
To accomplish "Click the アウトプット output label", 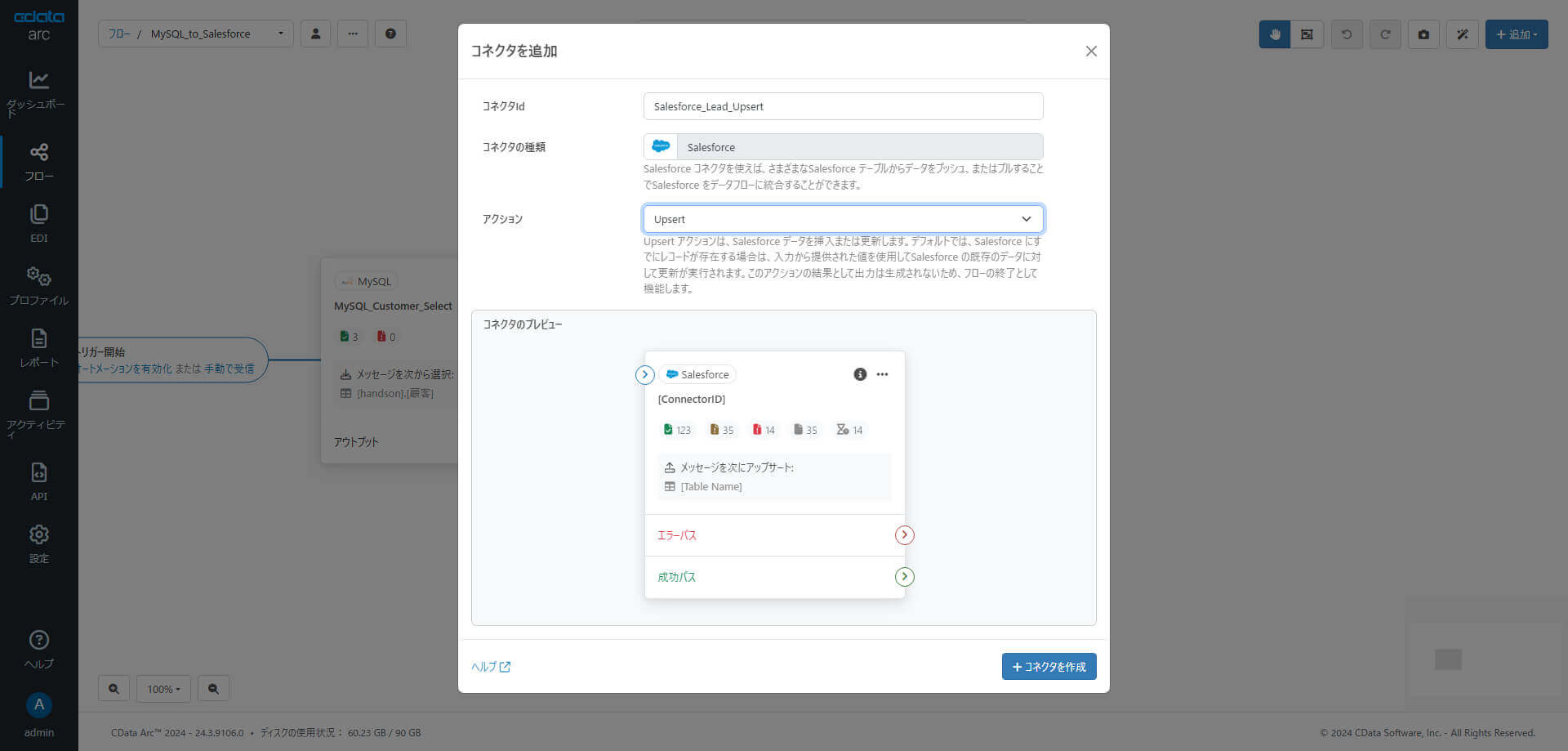I will [356, 442].
